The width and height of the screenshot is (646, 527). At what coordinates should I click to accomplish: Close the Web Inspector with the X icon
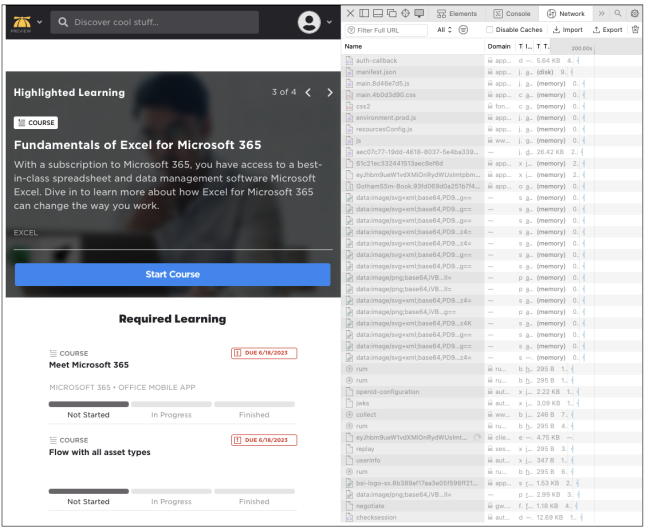350,13
